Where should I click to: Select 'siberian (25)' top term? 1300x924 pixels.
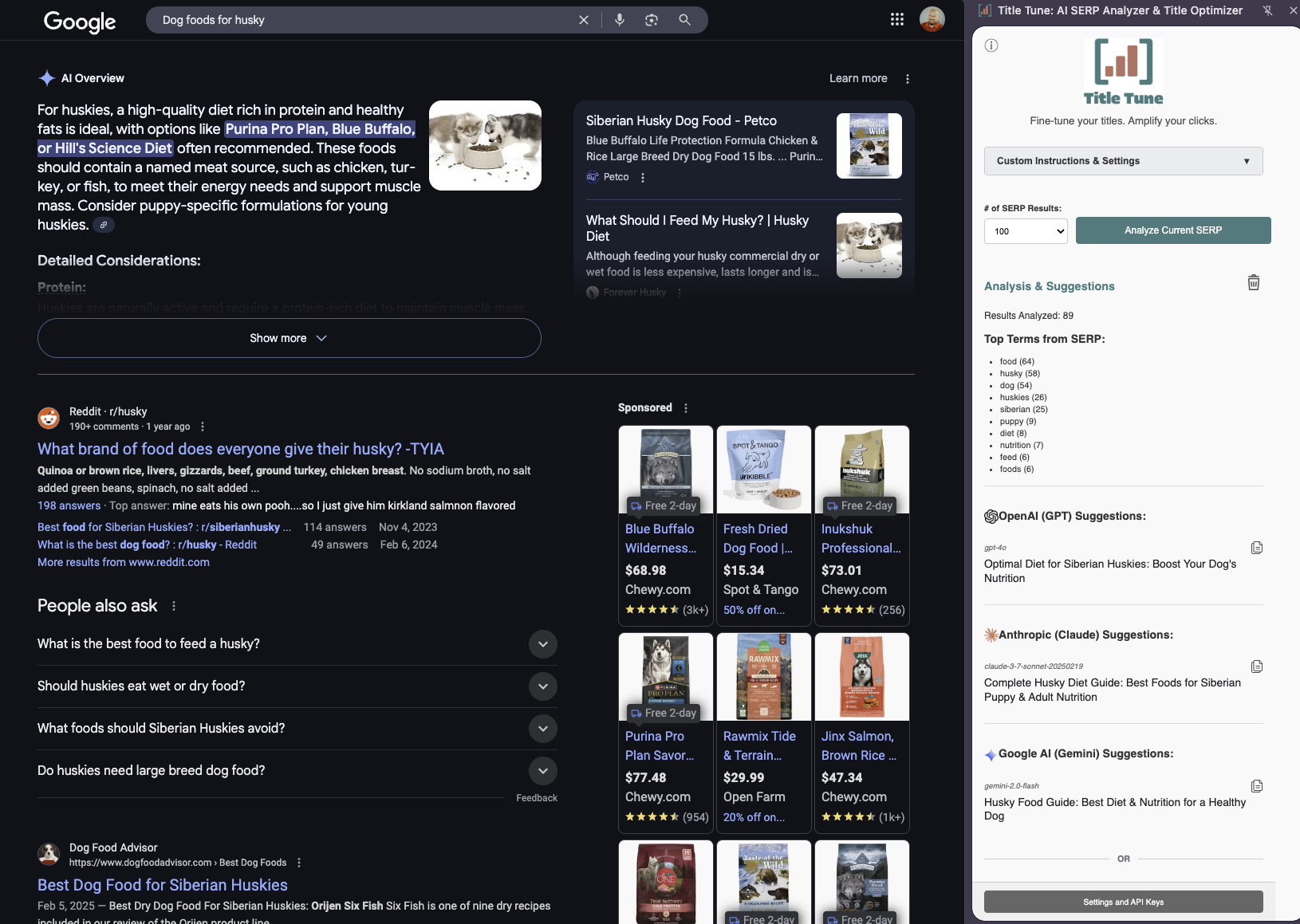click(x=1024, y=409)
